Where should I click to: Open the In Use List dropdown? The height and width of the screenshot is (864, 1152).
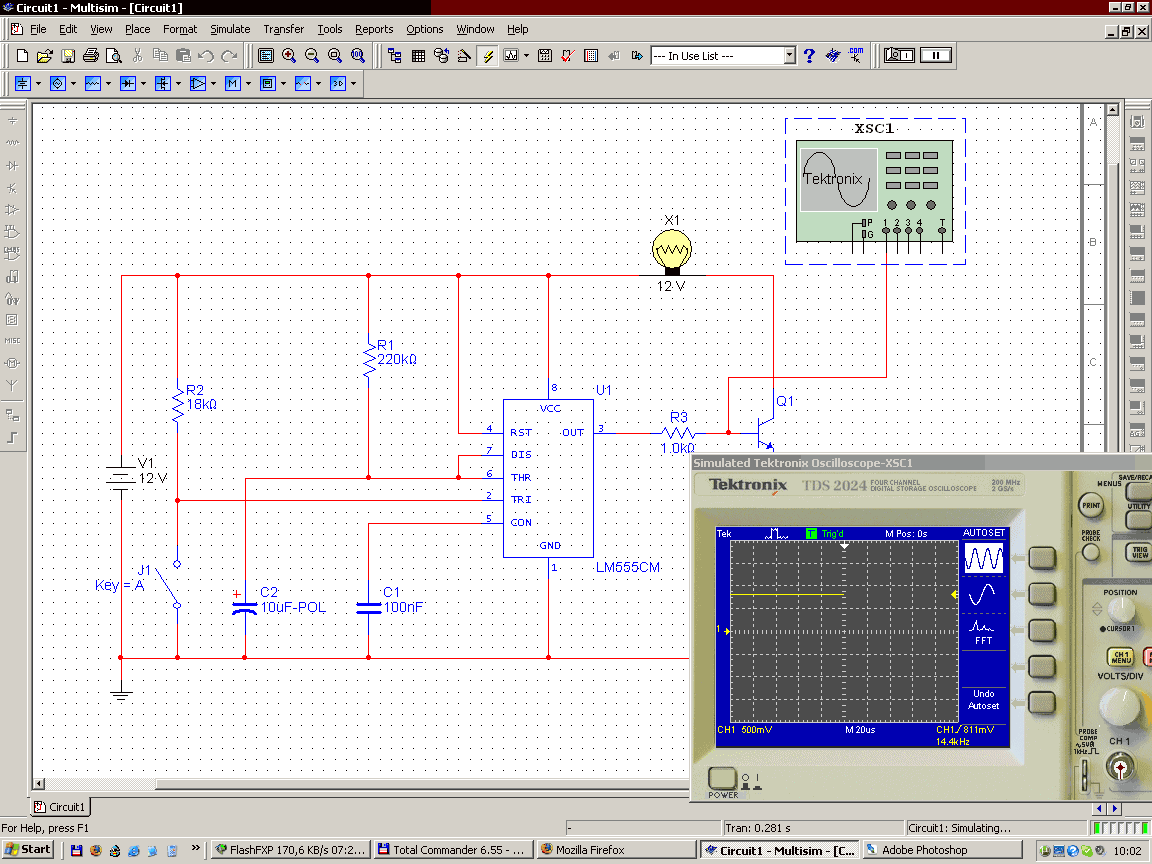click(789, 56)
